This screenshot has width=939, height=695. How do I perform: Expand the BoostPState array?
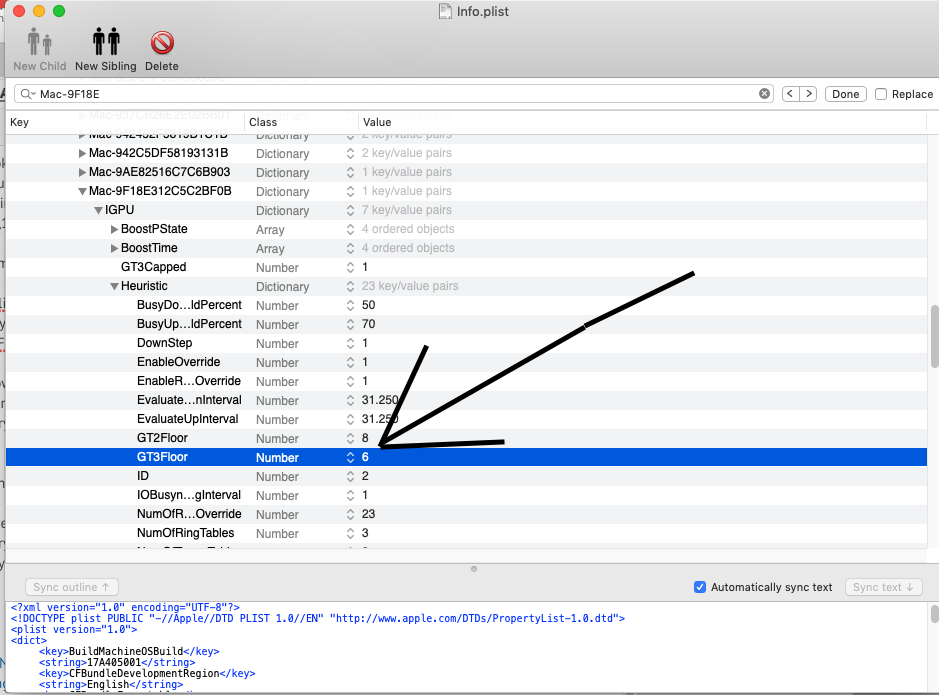click(x=114, y=229)
